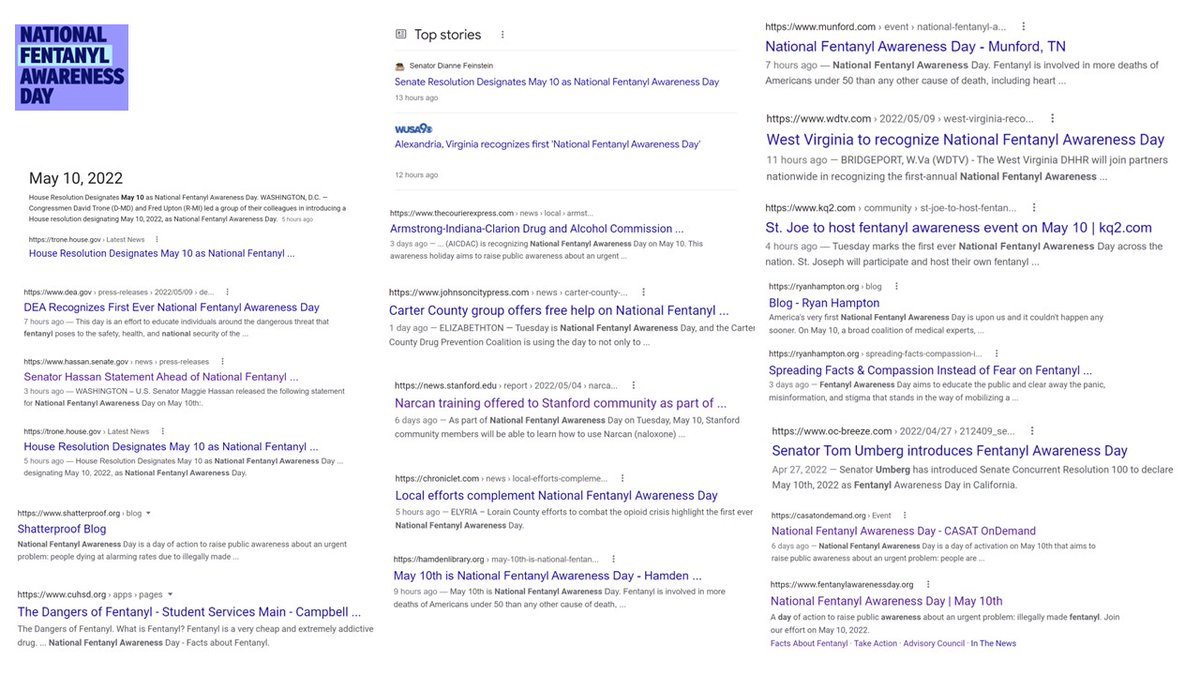
Task: Click the Take Action sitelink
Action: [x=876, y=644]
